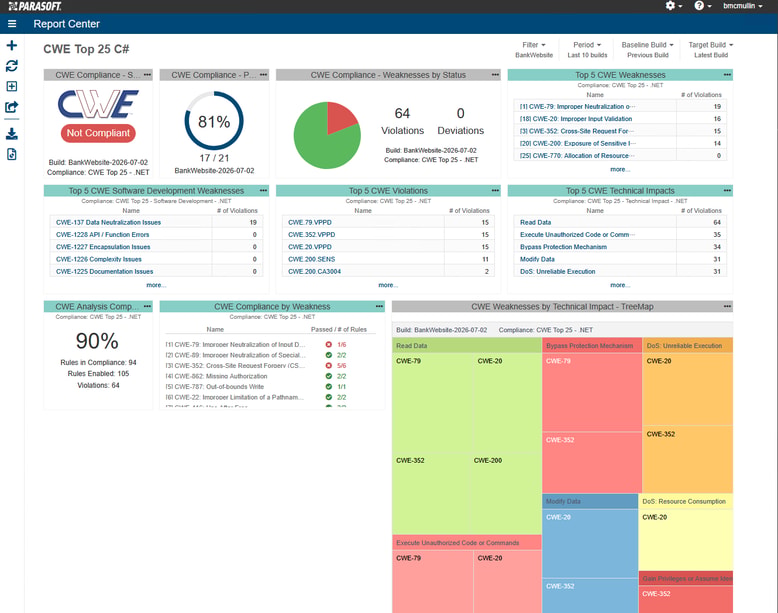Open CWE-352 Cross-Site Request link in Top 5

pyautogui.click(x=576, y=131)
